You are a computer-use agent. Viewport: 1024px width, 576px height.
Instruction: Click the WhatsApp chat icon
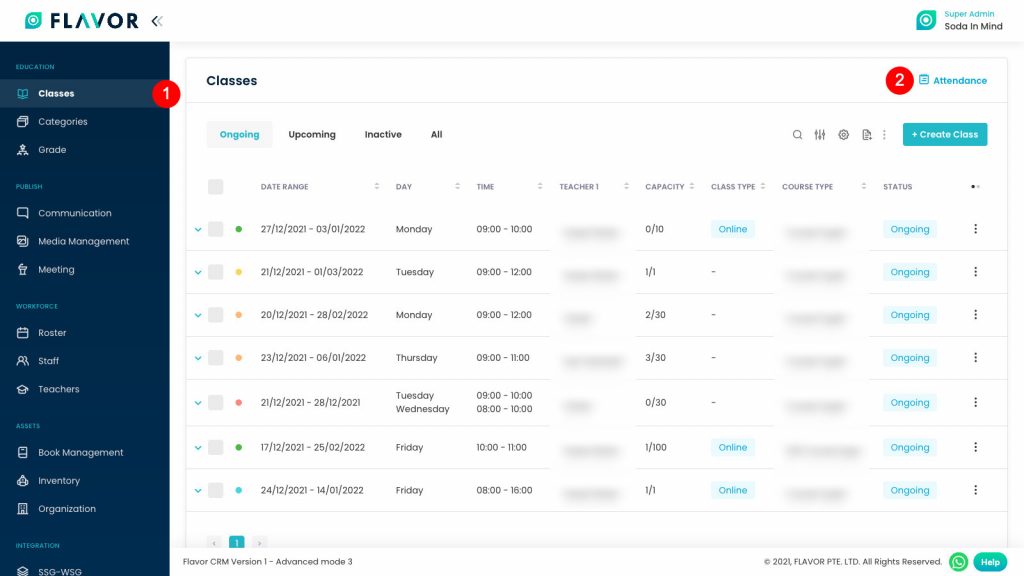pyautogui.click(x=957, y=561)
